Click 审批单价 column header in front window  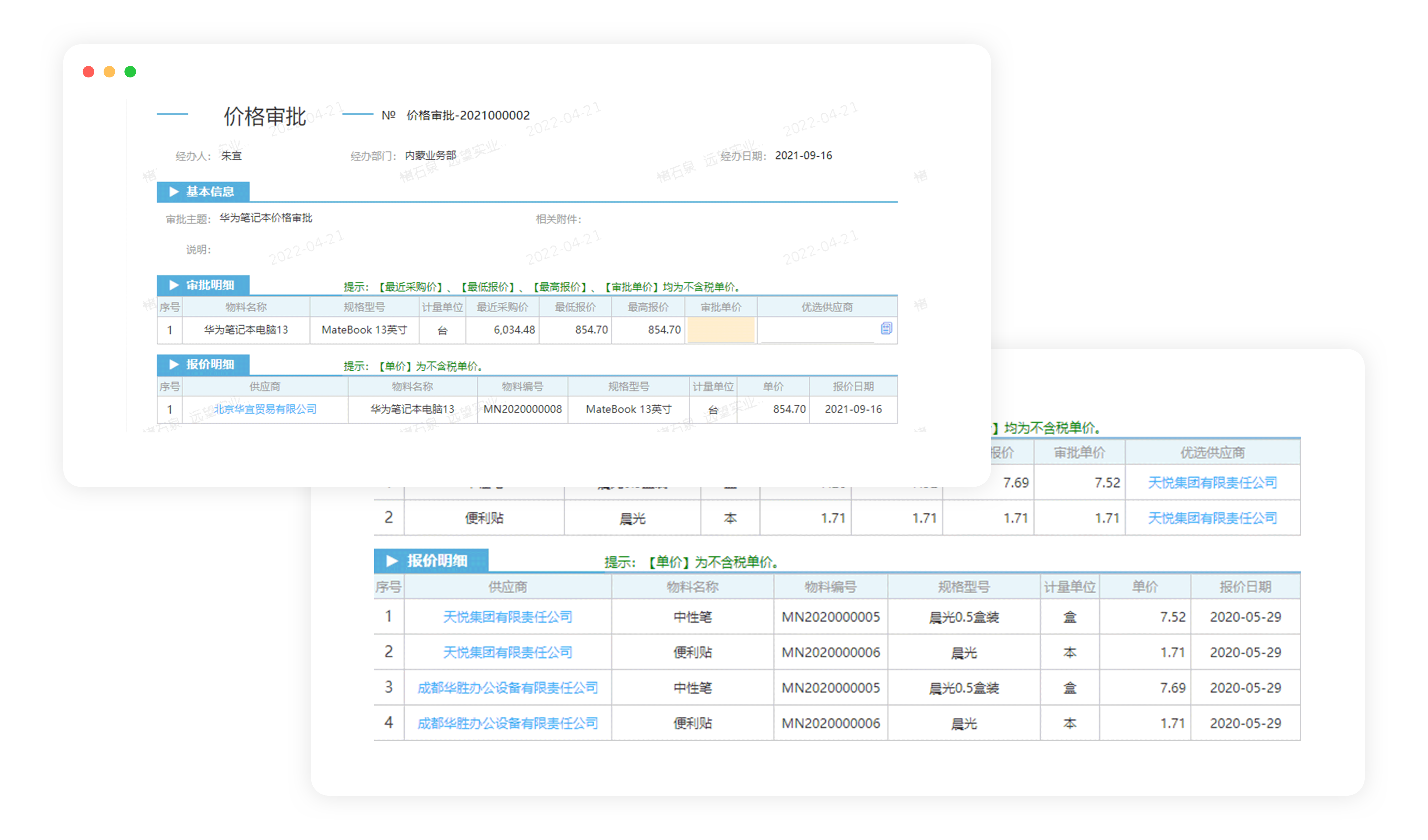721,307
